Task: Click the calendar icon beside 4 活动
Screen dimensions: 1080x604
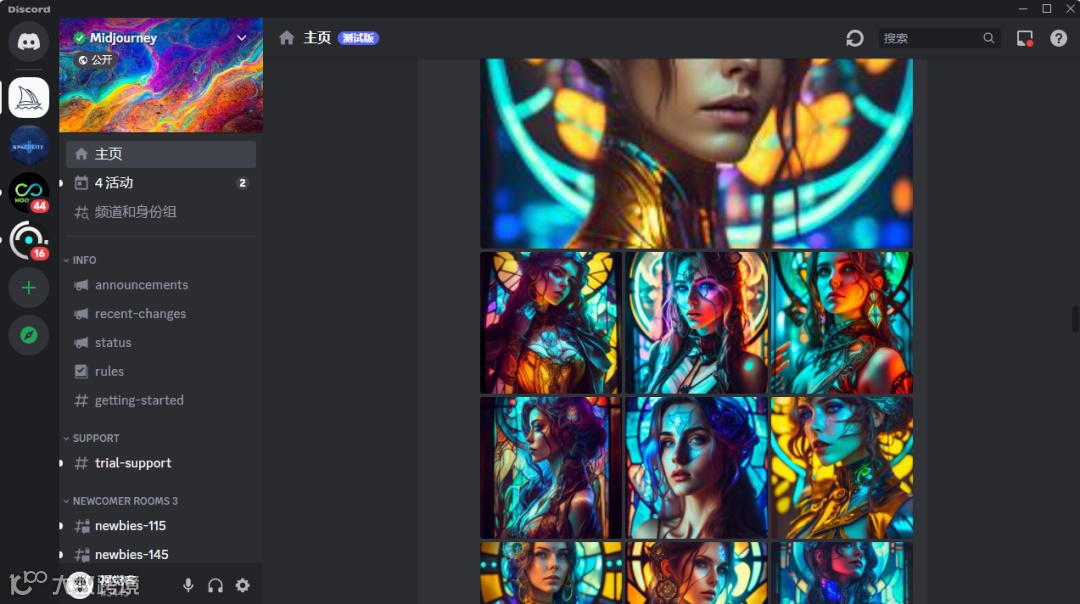Action: click(x=81, y=183)
